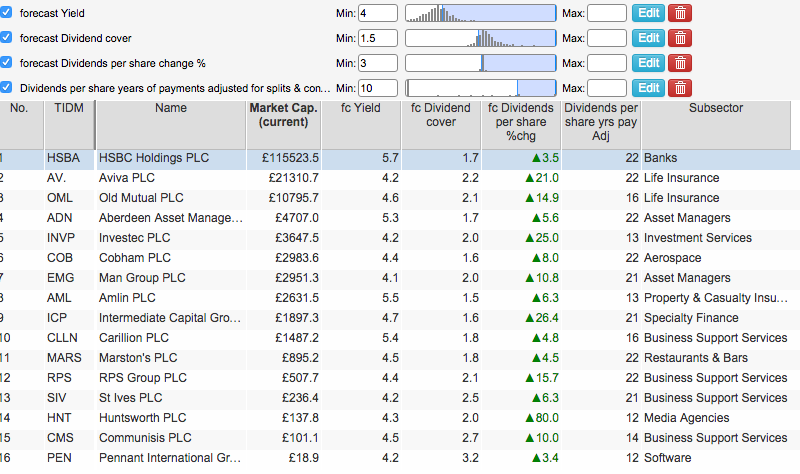Sort by fc Dividend cover column header
The width and height of the screenshot is (800, 474).
click(x=441, y=124)
